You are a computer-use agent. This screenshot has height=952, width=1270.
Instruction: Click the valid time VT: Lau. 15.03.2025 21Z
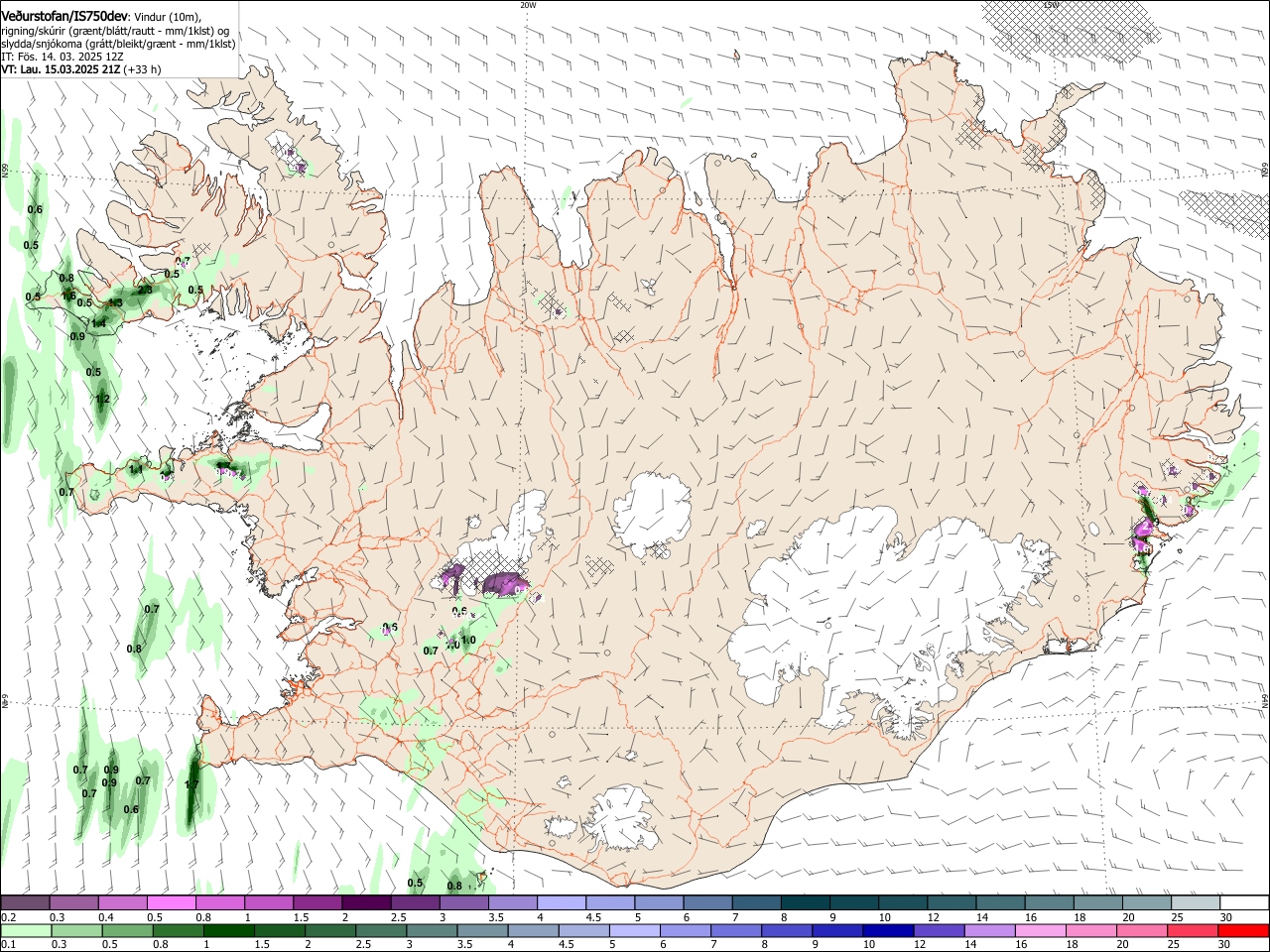[62, 69]
